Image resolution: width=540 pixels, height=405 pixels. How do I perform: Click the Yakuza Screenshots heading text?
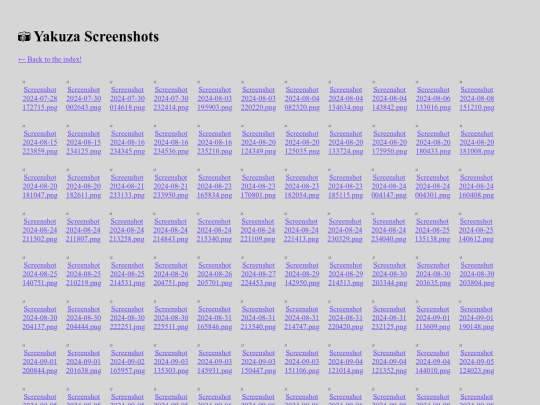[x=96, y=37]
